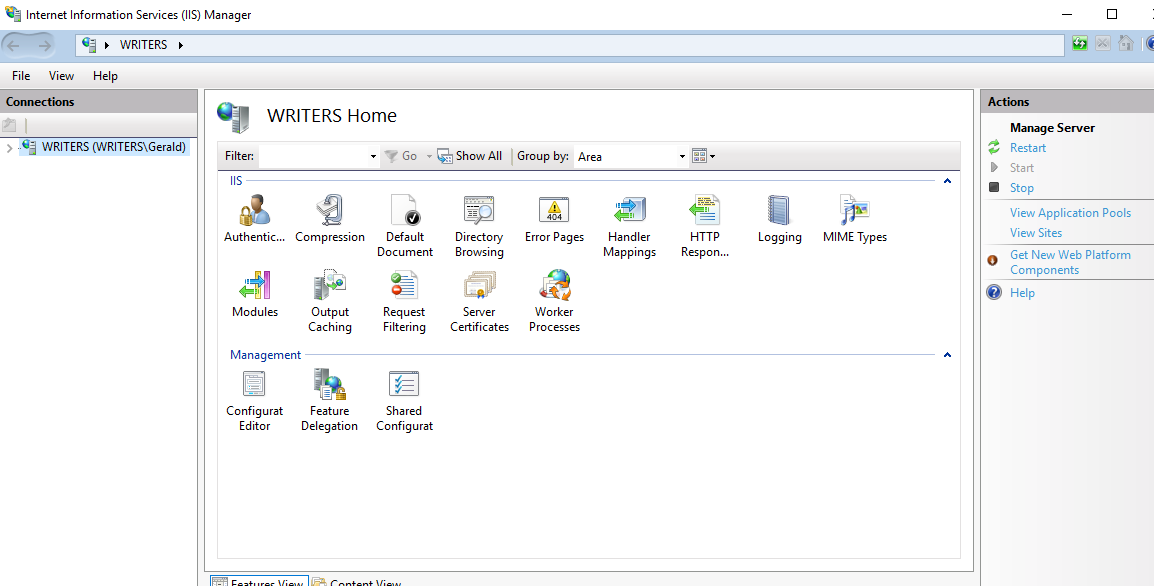This screenshot has height=586, width=1154.
Task: Select Output Caching icon
Action: click(330, 286)
